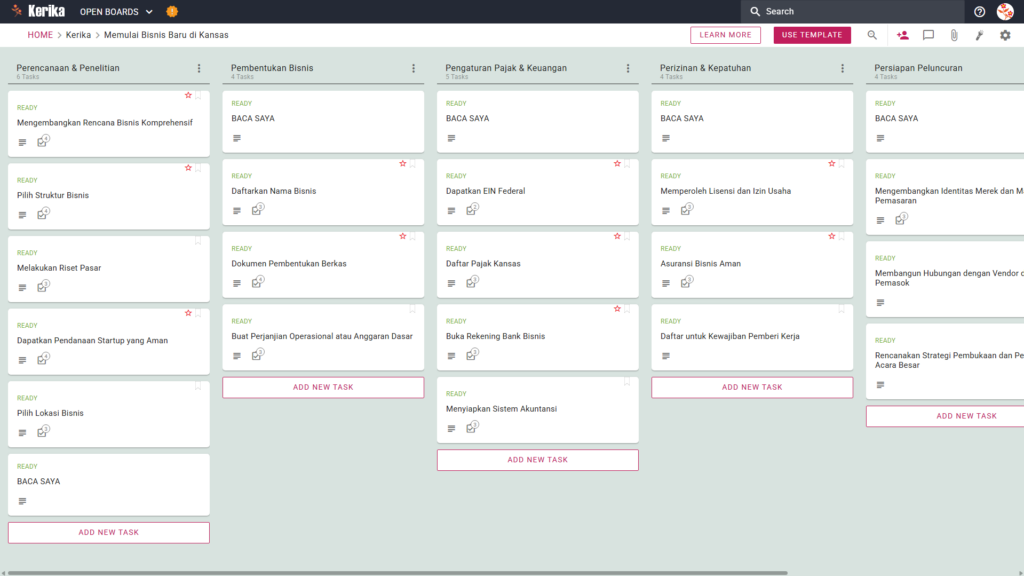Viewport: 1024px width, 576px height.
Task: Open board search magnifier icon
Action: (872, 35)
